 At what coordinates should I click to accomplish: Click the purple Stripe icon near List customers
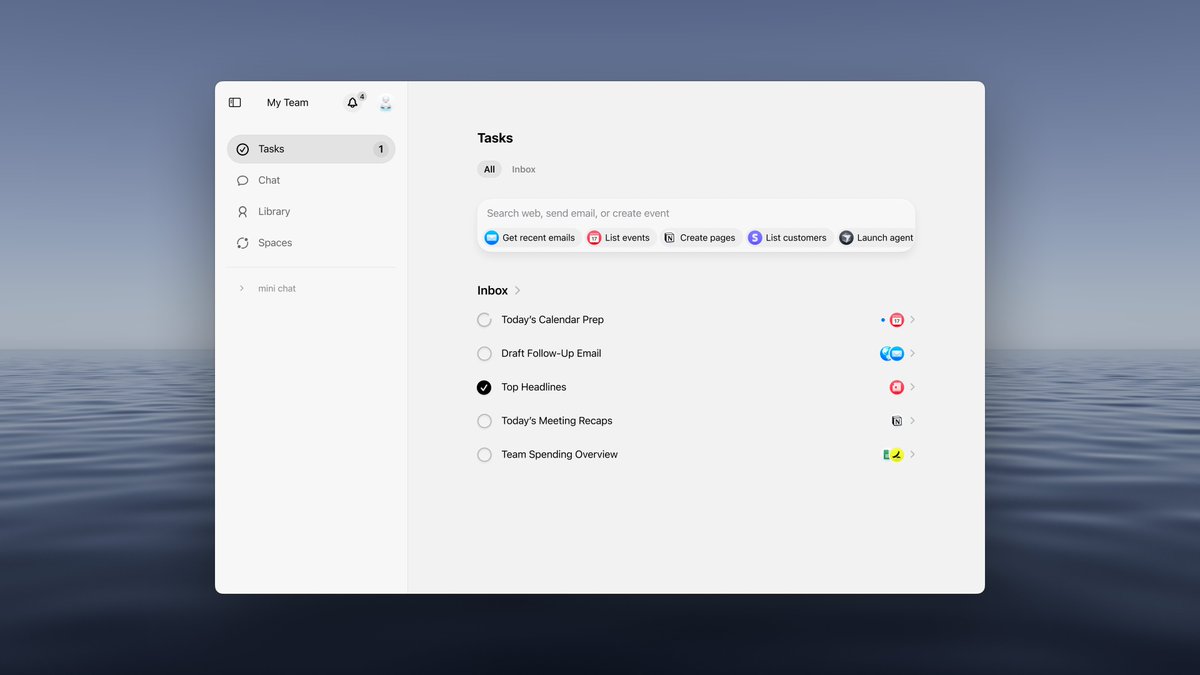[755, 237]
